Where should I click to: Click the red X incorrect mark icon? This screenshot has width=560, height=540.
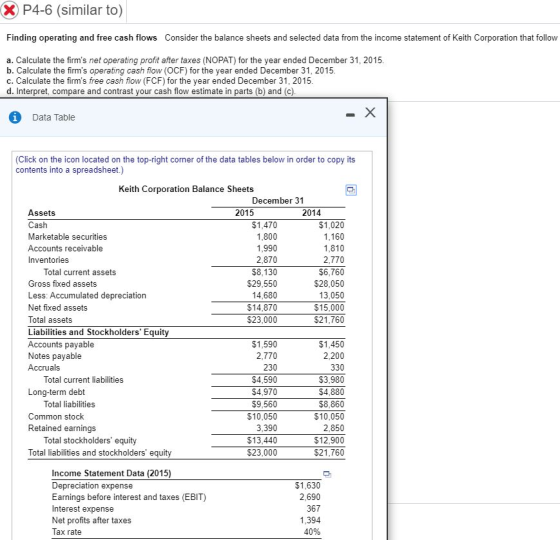[9, 10]
